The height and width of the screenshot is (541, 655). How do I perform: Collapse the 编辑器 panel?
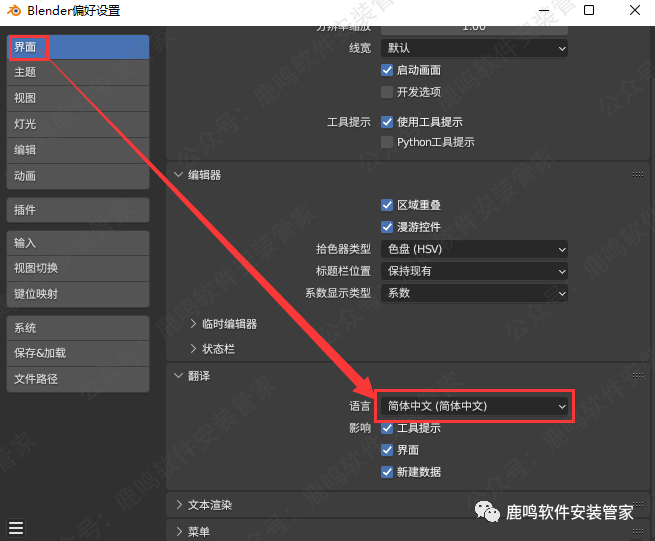[x=179, y=175]
